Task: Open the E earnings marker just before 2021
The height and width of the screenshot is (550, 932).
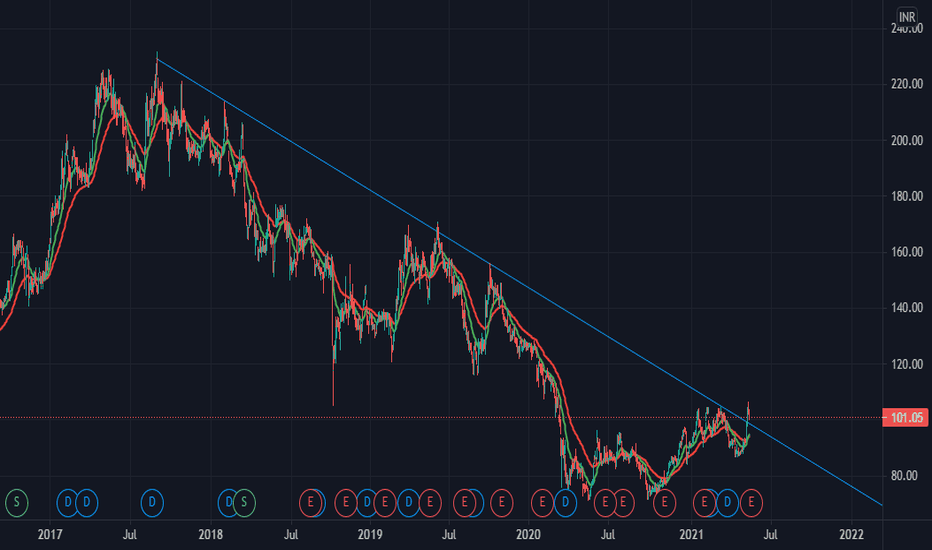Action: (x=664, y=503)
